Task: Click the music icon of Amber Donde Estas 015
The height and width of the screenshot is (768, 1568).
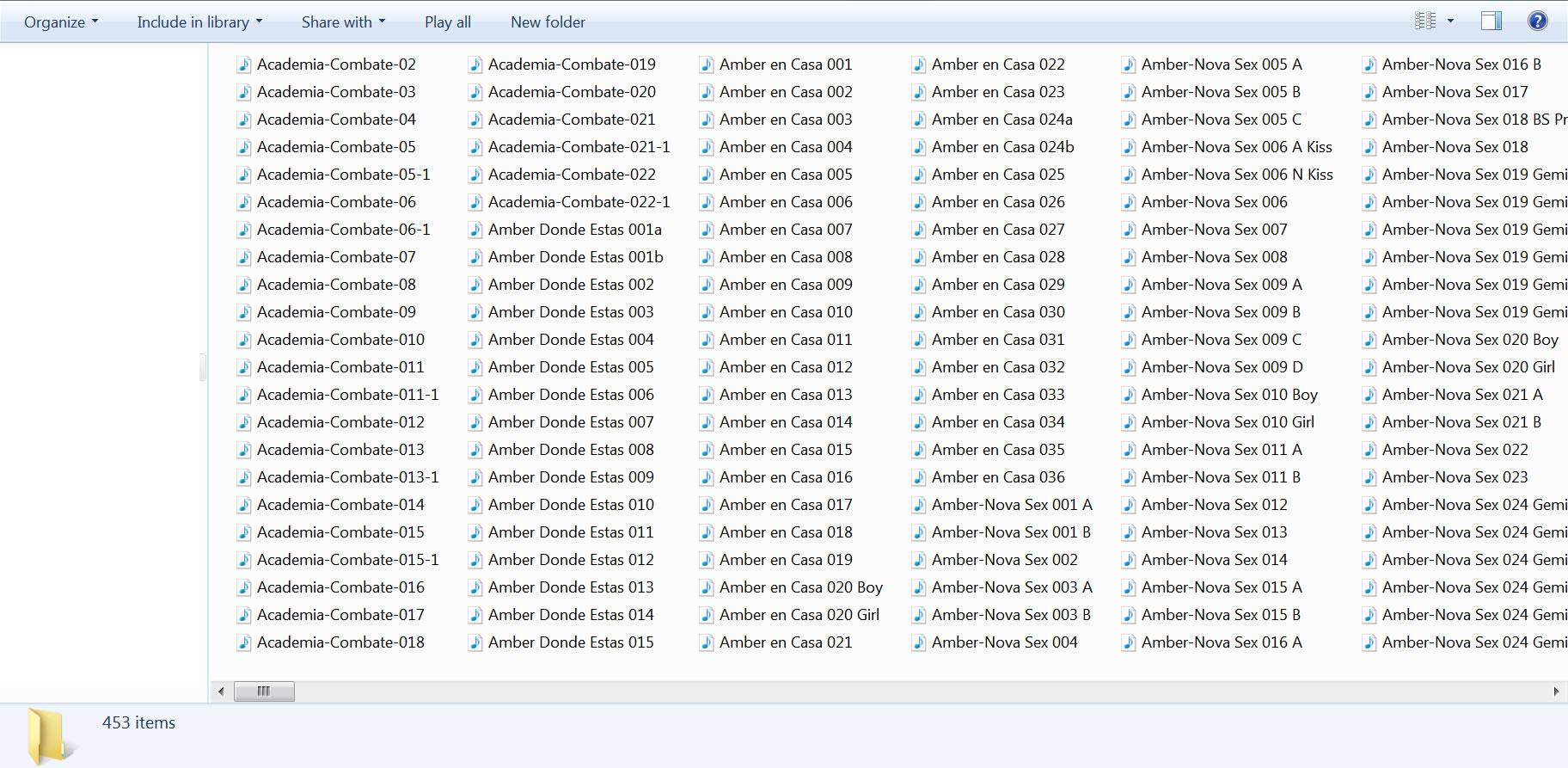Action: pyautogui.click(x=475, y=642)
